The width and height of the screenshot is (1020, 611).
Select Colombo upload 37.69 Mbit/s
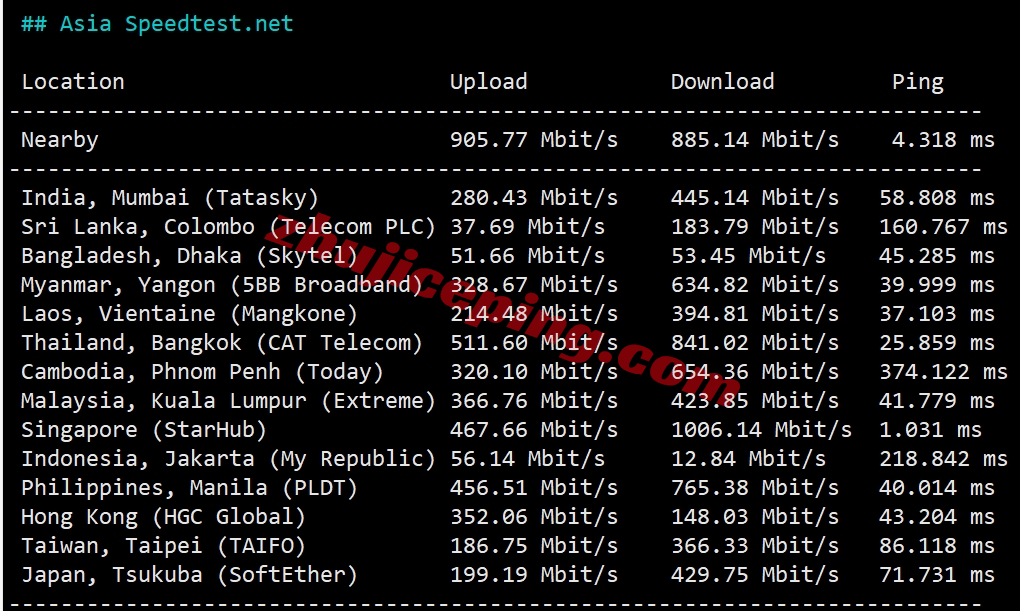pos(528,227)
